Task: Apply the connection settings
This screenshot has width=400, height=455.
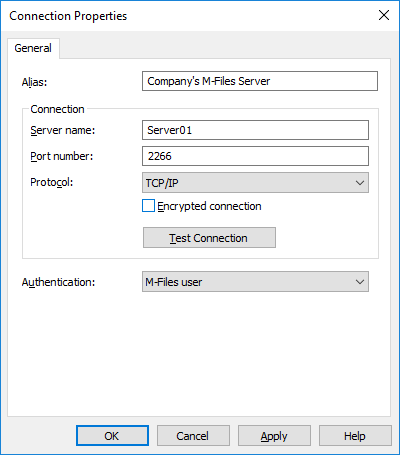Action: point(274,436)
